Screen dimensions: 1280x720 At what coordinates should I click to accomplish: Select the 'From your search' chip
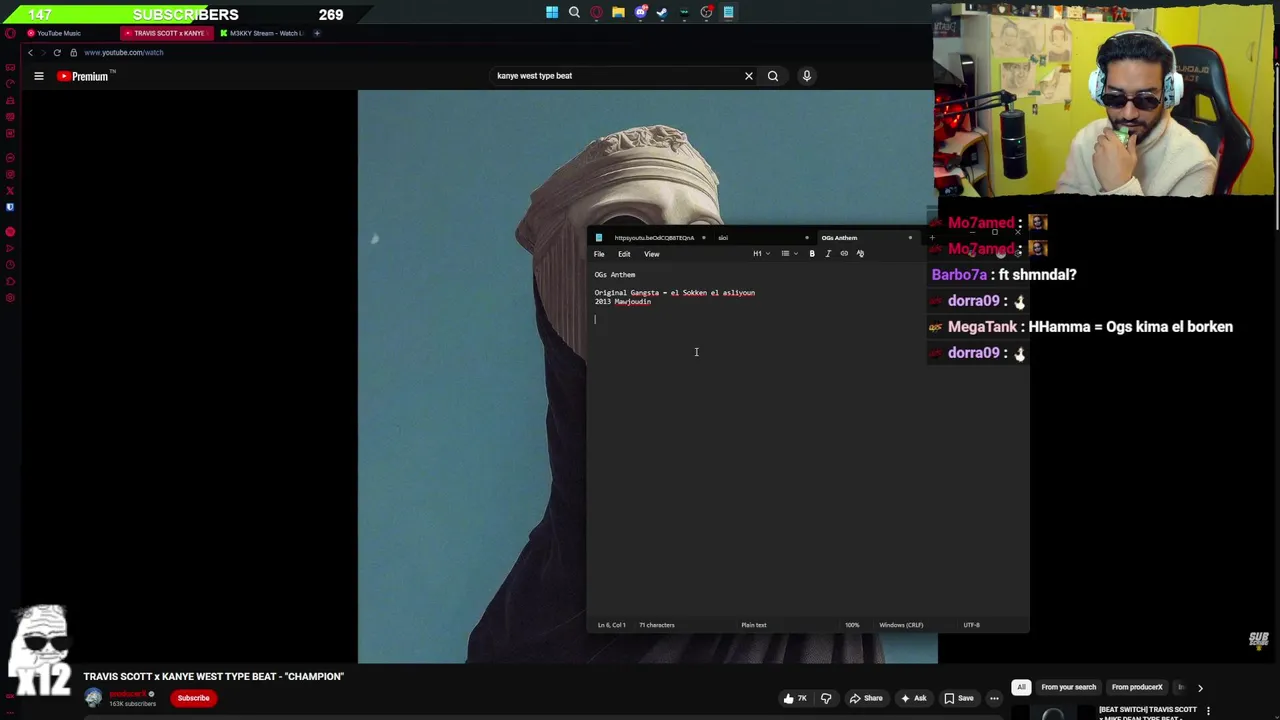coord(1069,687)
